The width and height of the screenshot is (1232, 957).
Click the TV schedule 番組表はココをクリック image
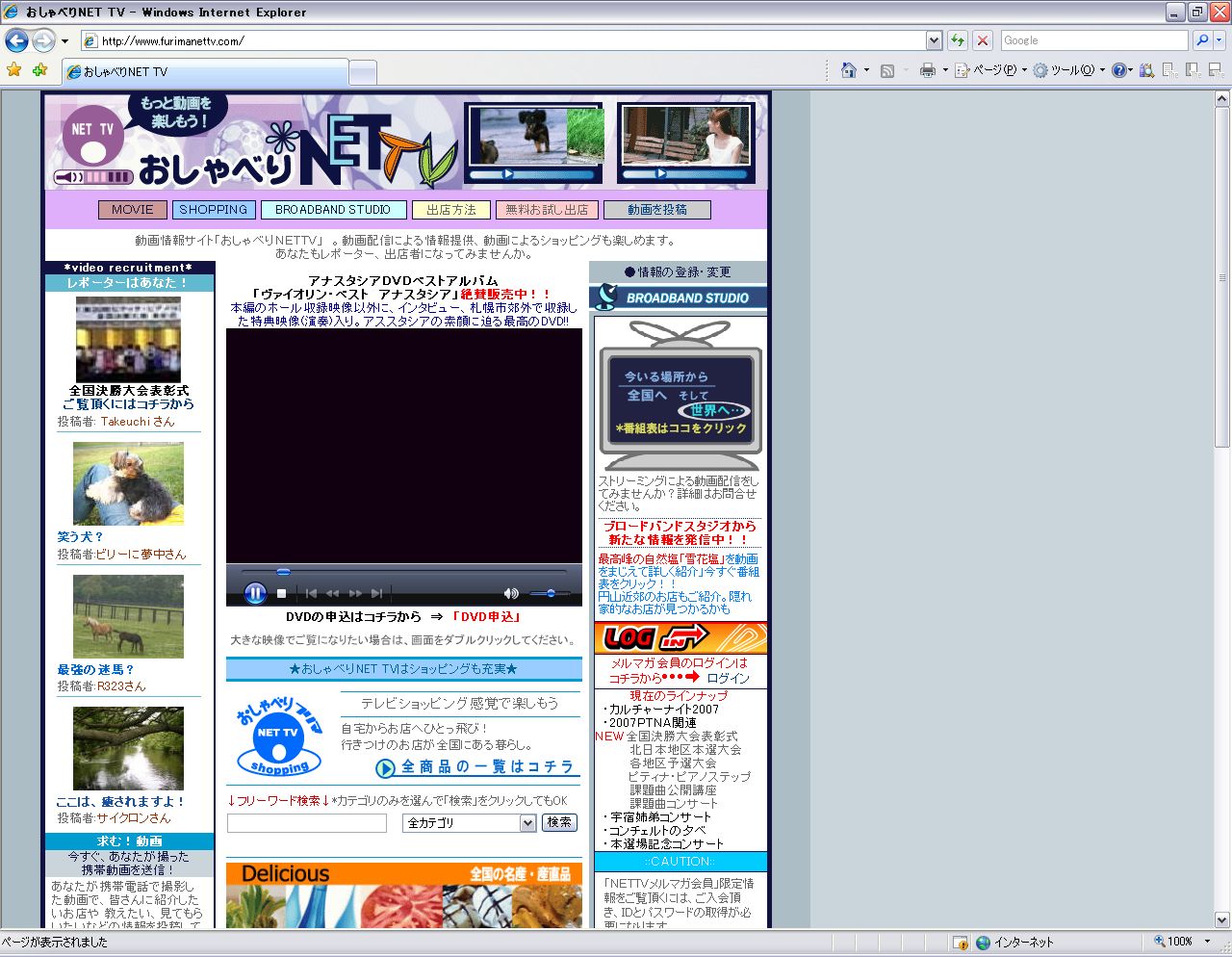click(x=680, y=395)
